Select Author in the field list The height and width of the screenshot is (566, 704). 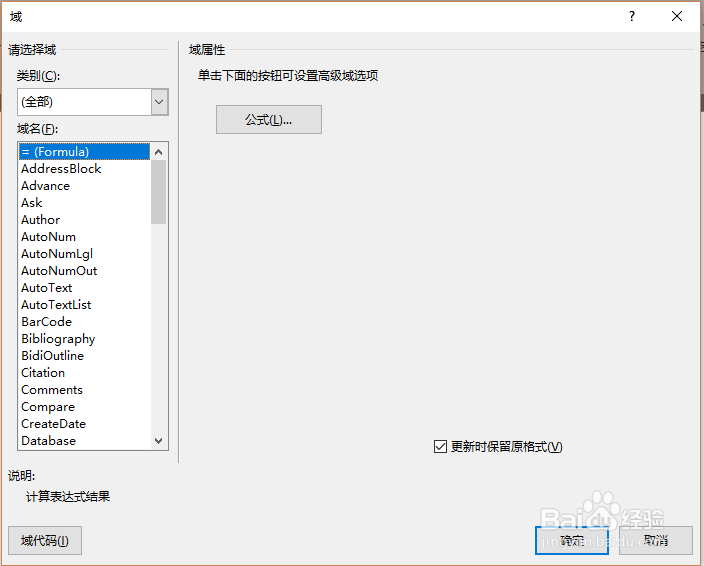click(84, 220)
